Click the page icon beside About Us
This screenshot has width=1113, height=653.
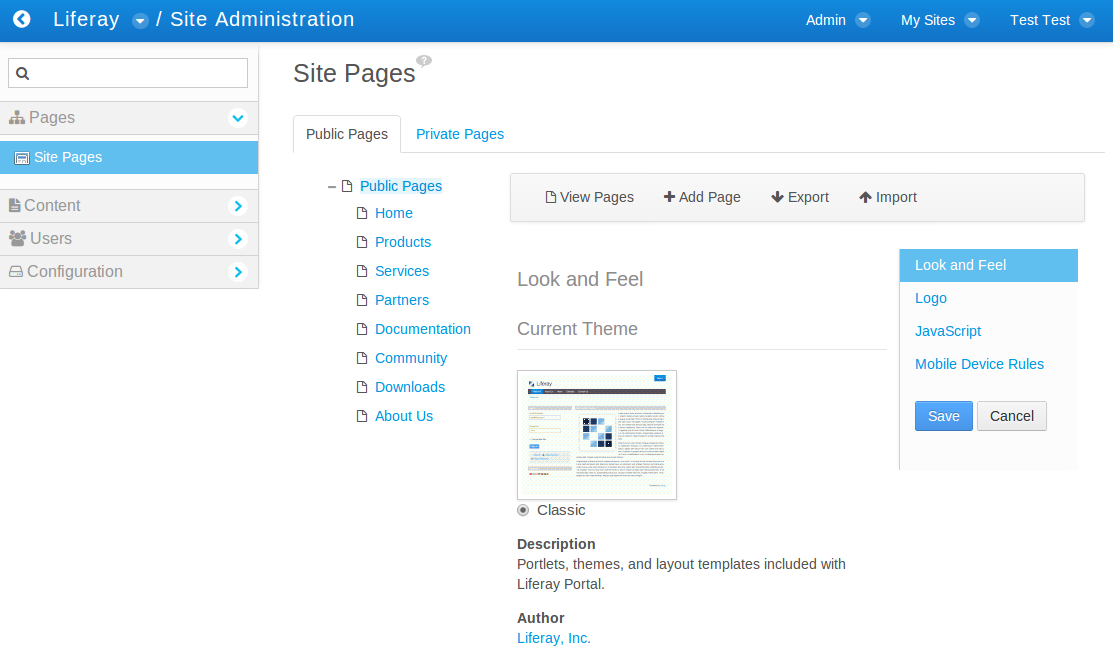point(362,416)
